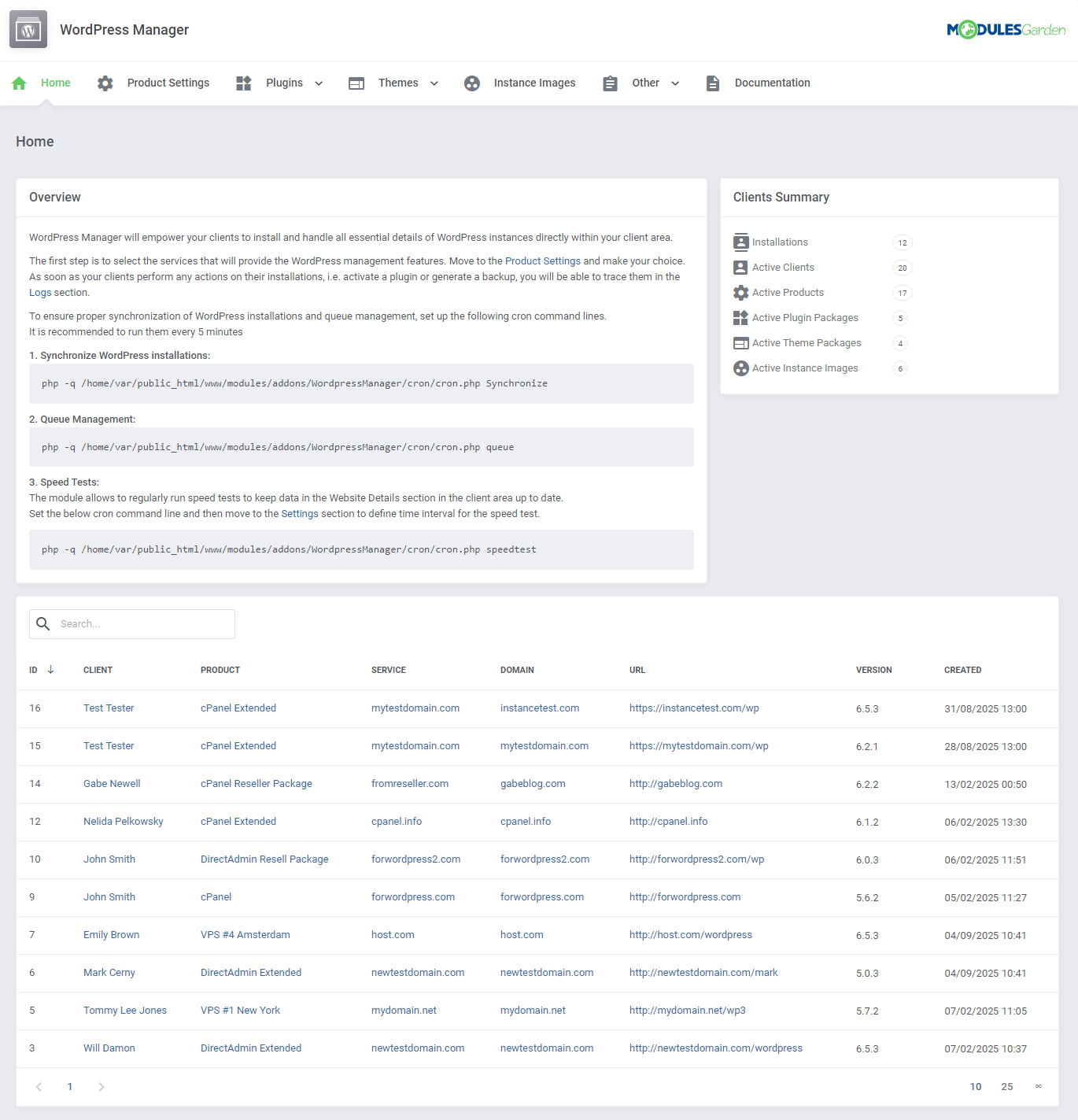Expand the Plugins dropdown chevron
The height and width of the screenshot is (1120, 1078).
319,83
